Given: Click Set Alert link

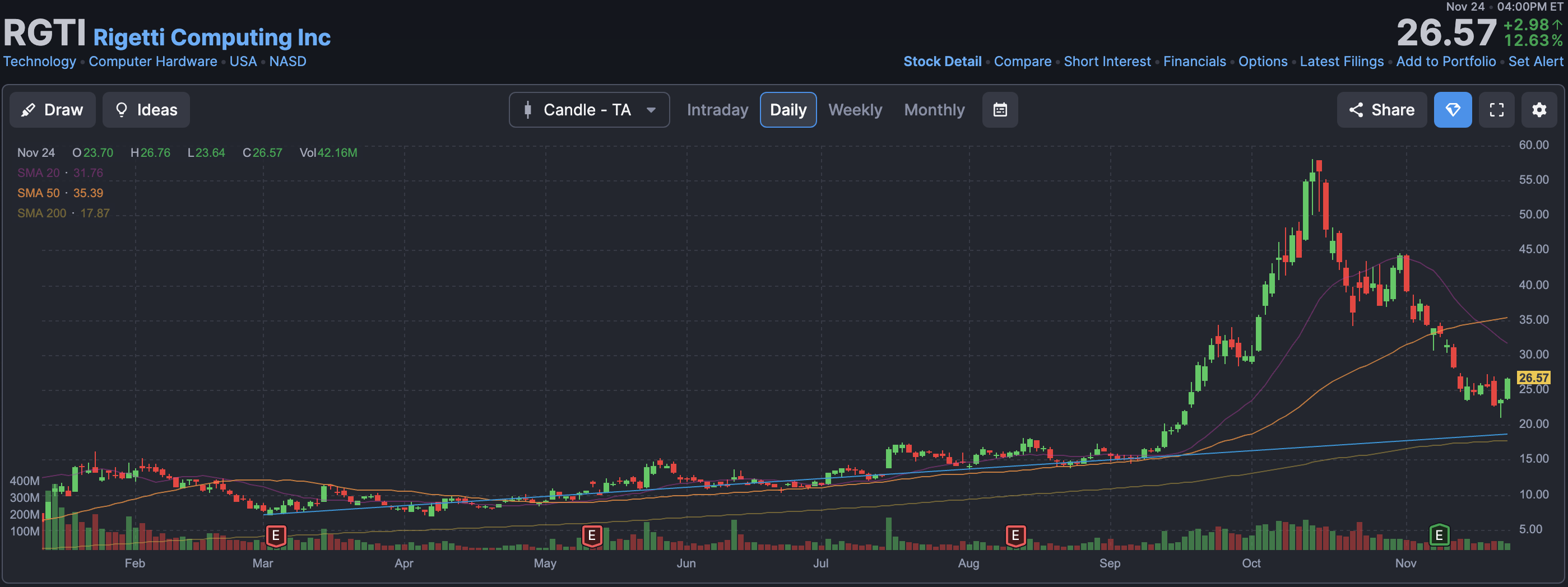Looking at the screenshot, I should pyautogui.click(x=1535, y=62).
